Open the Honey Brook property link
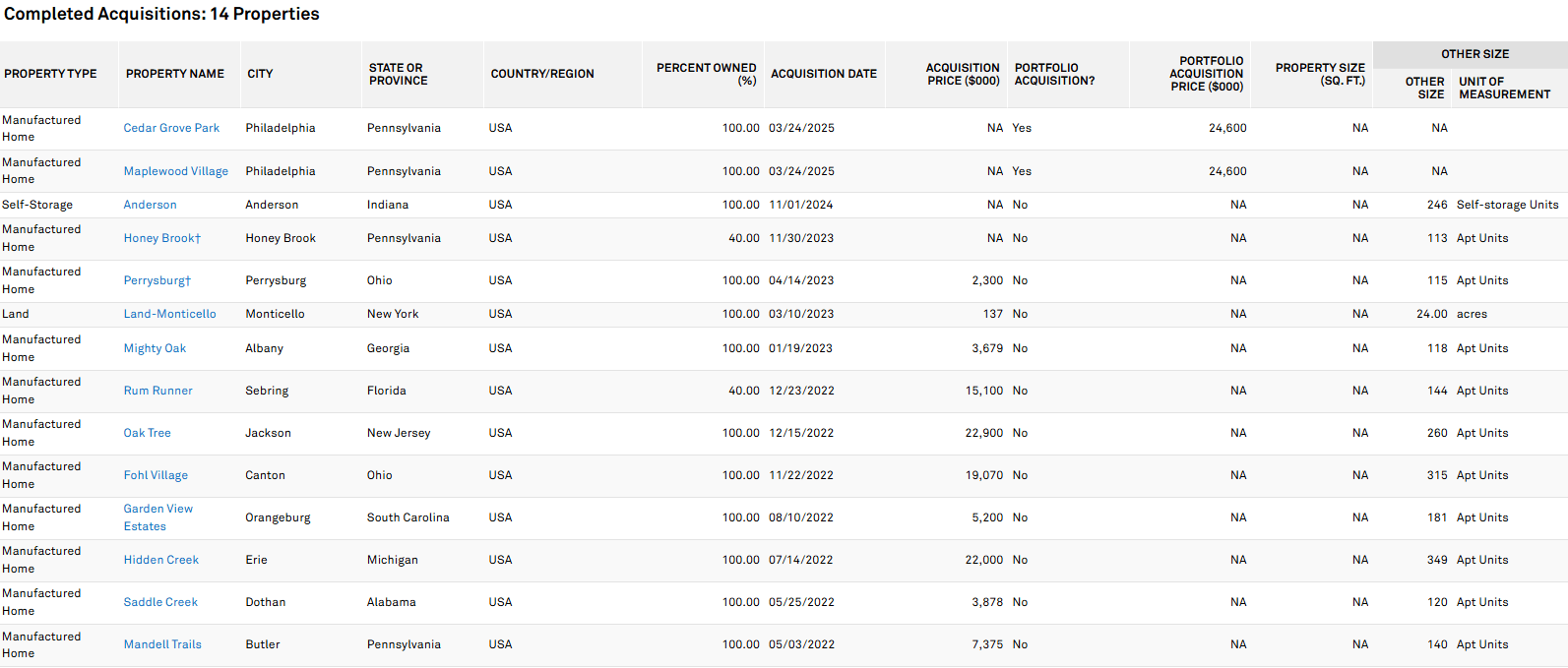 coord(162,238)
